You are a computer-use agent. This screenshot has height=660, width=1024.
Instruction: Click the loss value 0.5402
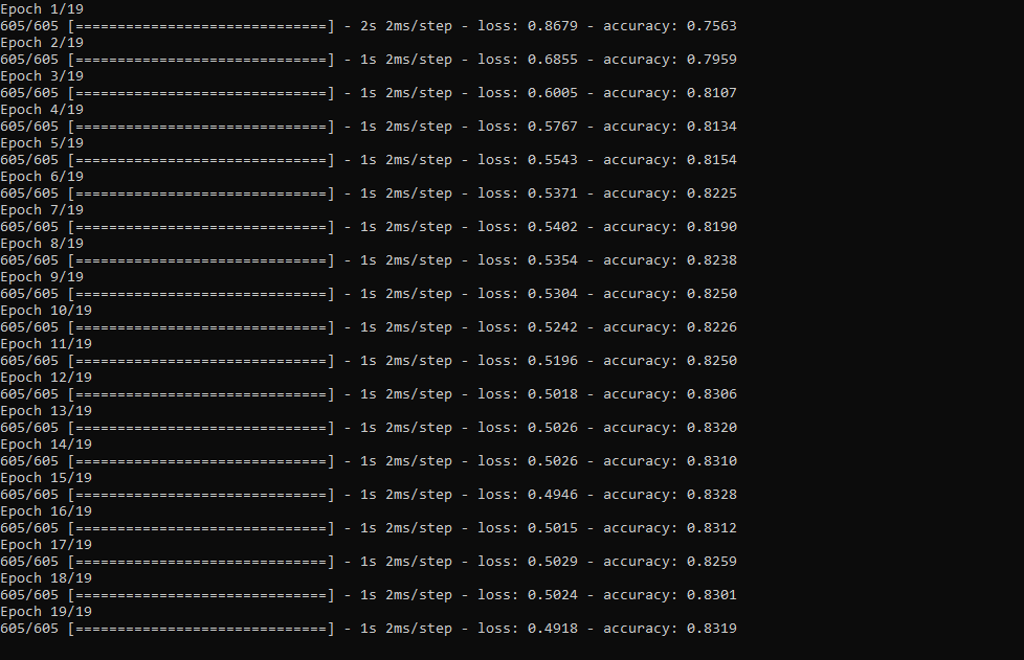552,227
